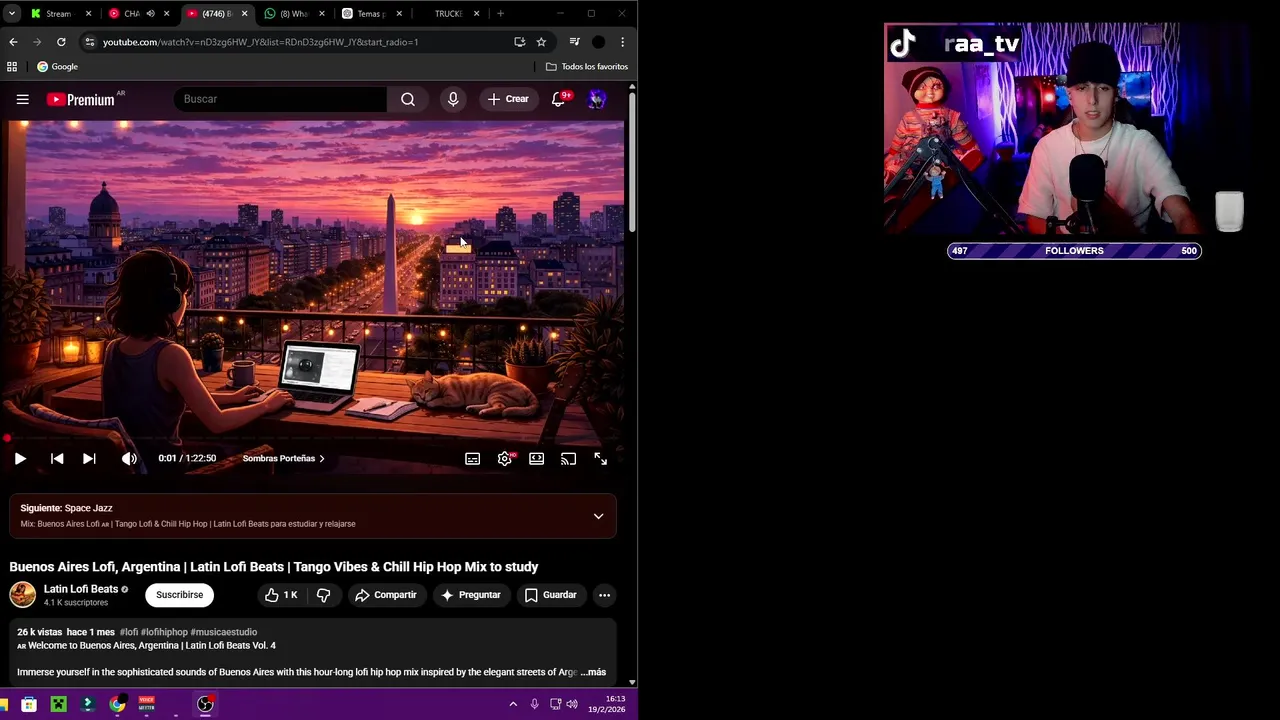Switch player to theater mode
The image size is (1280, 720).
click(537, 458)
